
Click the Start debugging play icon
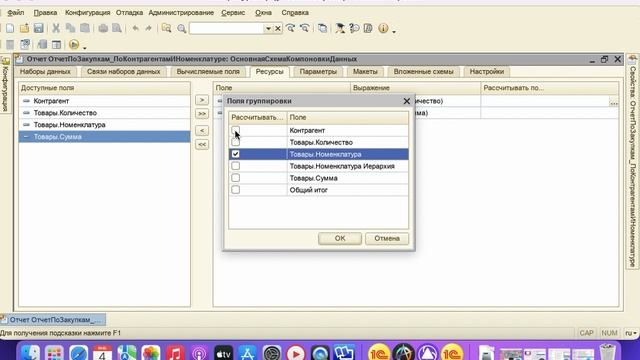click(x=74, y=44)
